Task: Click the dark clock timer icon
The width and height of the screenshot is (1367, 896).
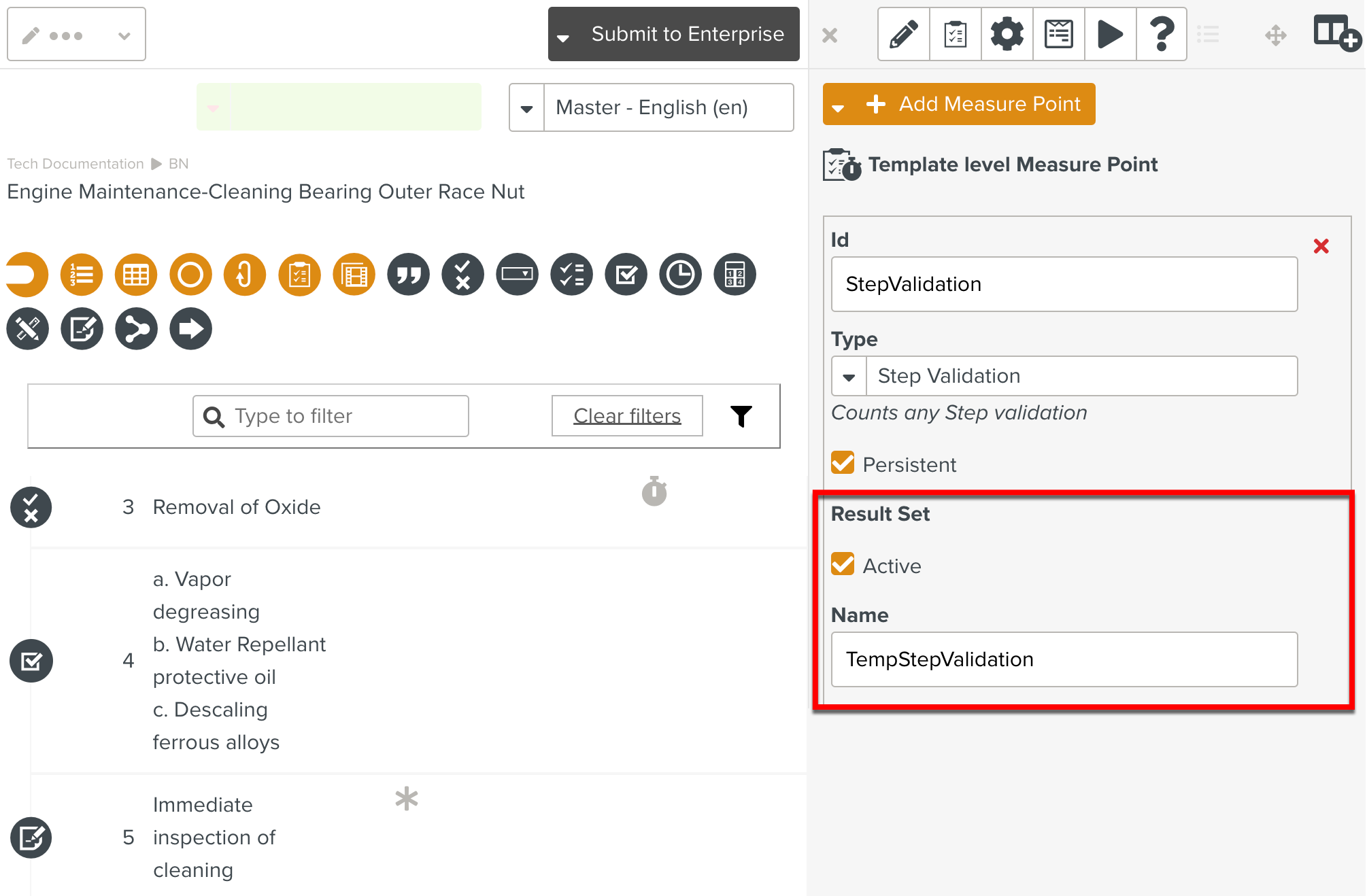Action: [680, 275]
